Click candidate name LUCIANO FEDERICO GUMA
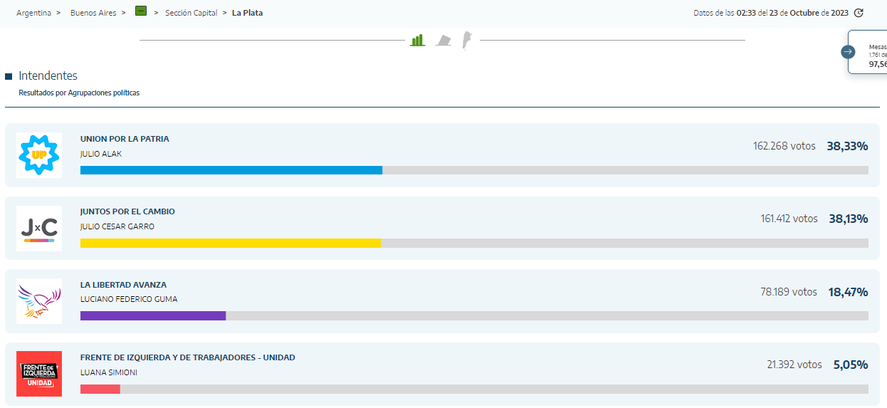 (x=129, y=299)
